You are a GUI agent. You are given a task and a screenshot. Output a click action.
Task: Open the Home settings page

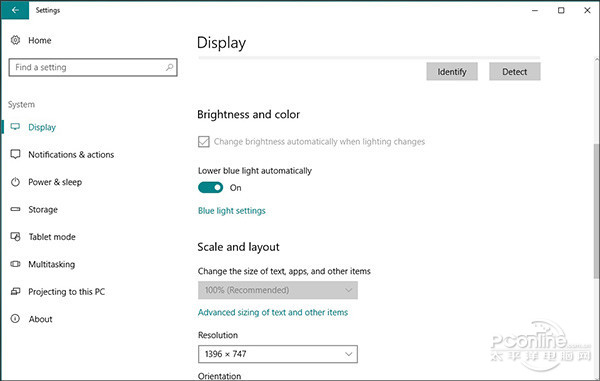[40, 40]
